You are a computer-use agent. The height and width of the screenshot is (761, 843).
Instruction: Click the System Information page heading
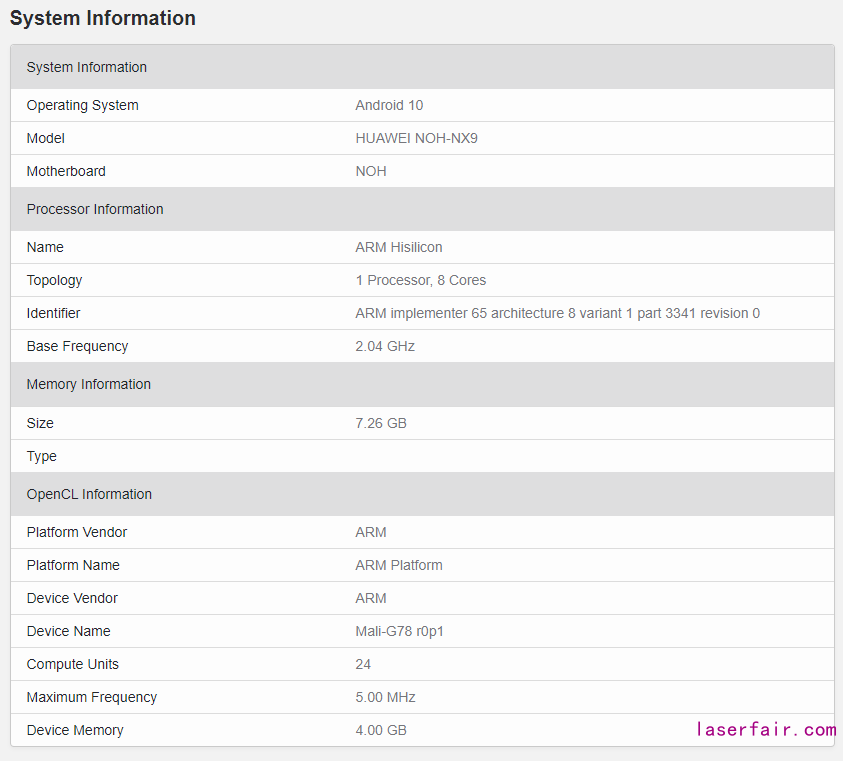click(x=103, y=18)
